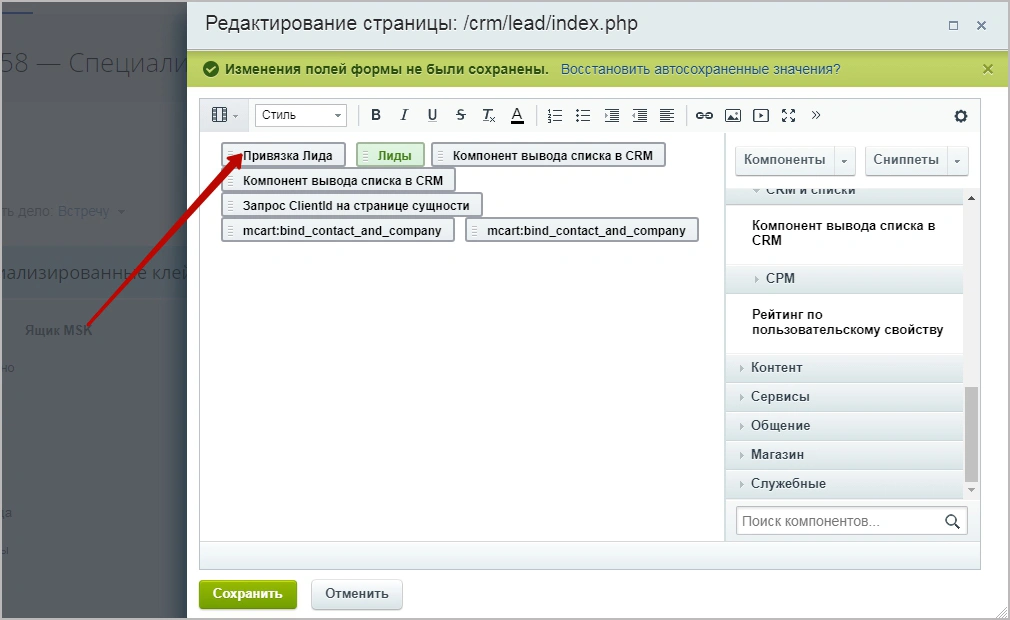This screenshot has height=620, width=1010.
Task: Insert a video into the page
Action: point(761,115)
